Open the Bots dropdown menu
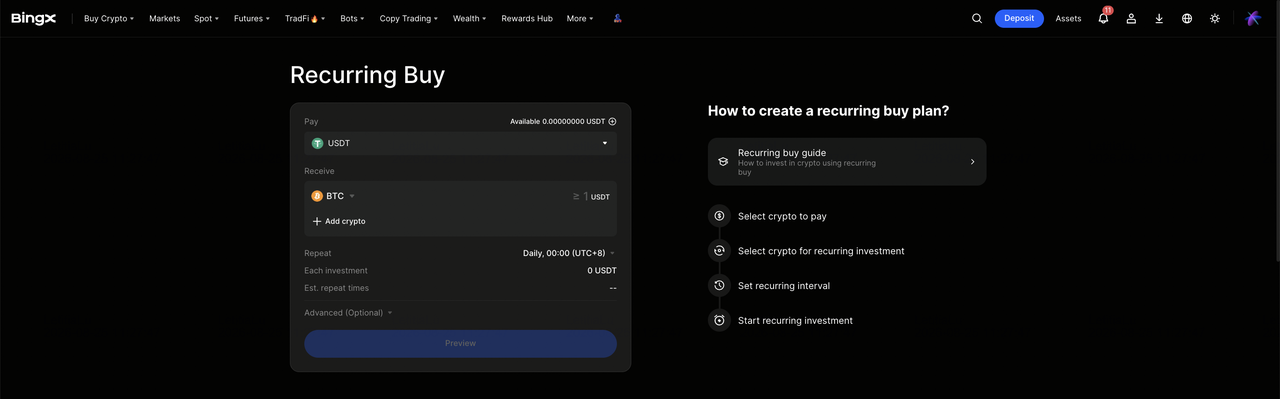 click(x=352, y=18)
